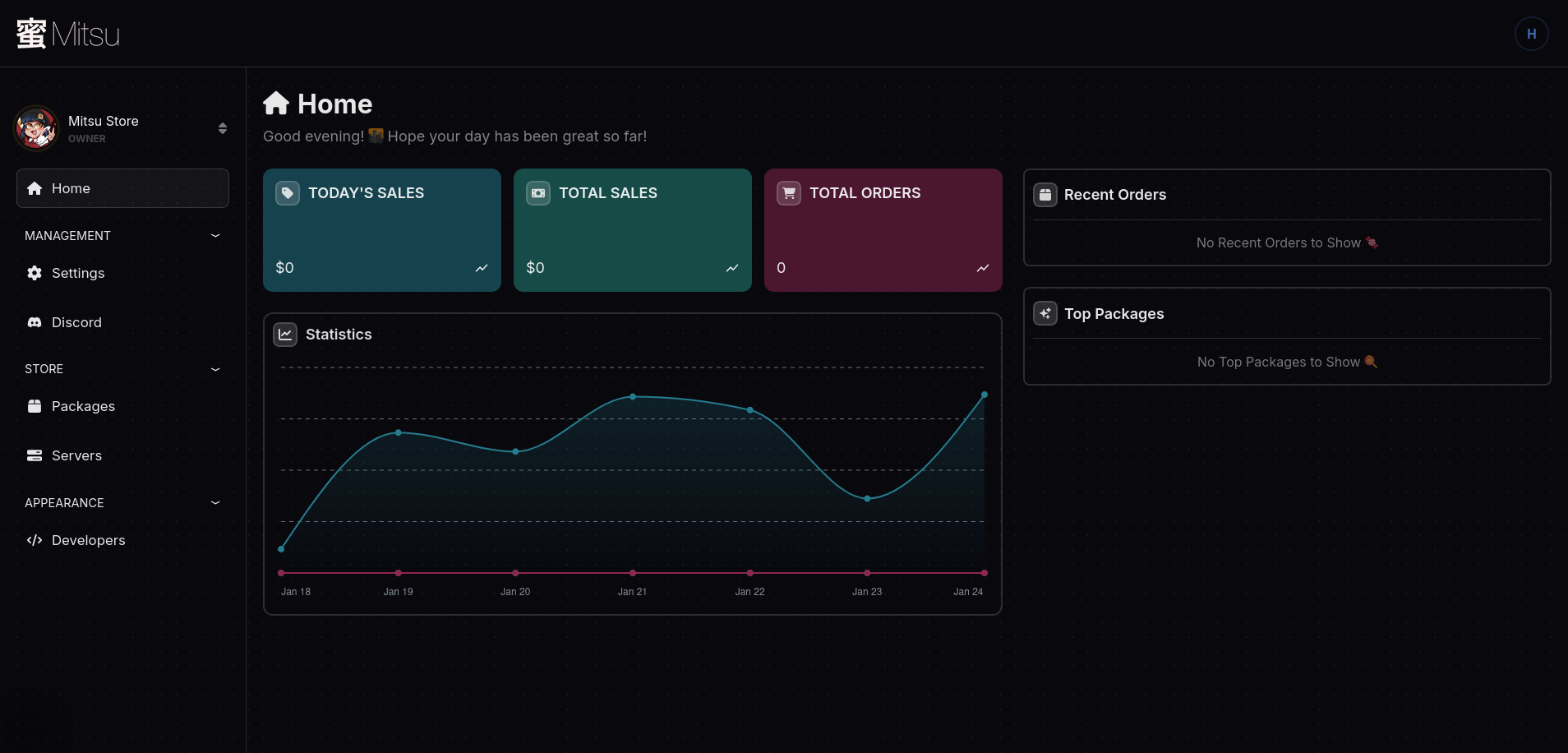
Task: Click the Today's Sales tag icon
Action: pyautogui.click(x=288, y=193)
